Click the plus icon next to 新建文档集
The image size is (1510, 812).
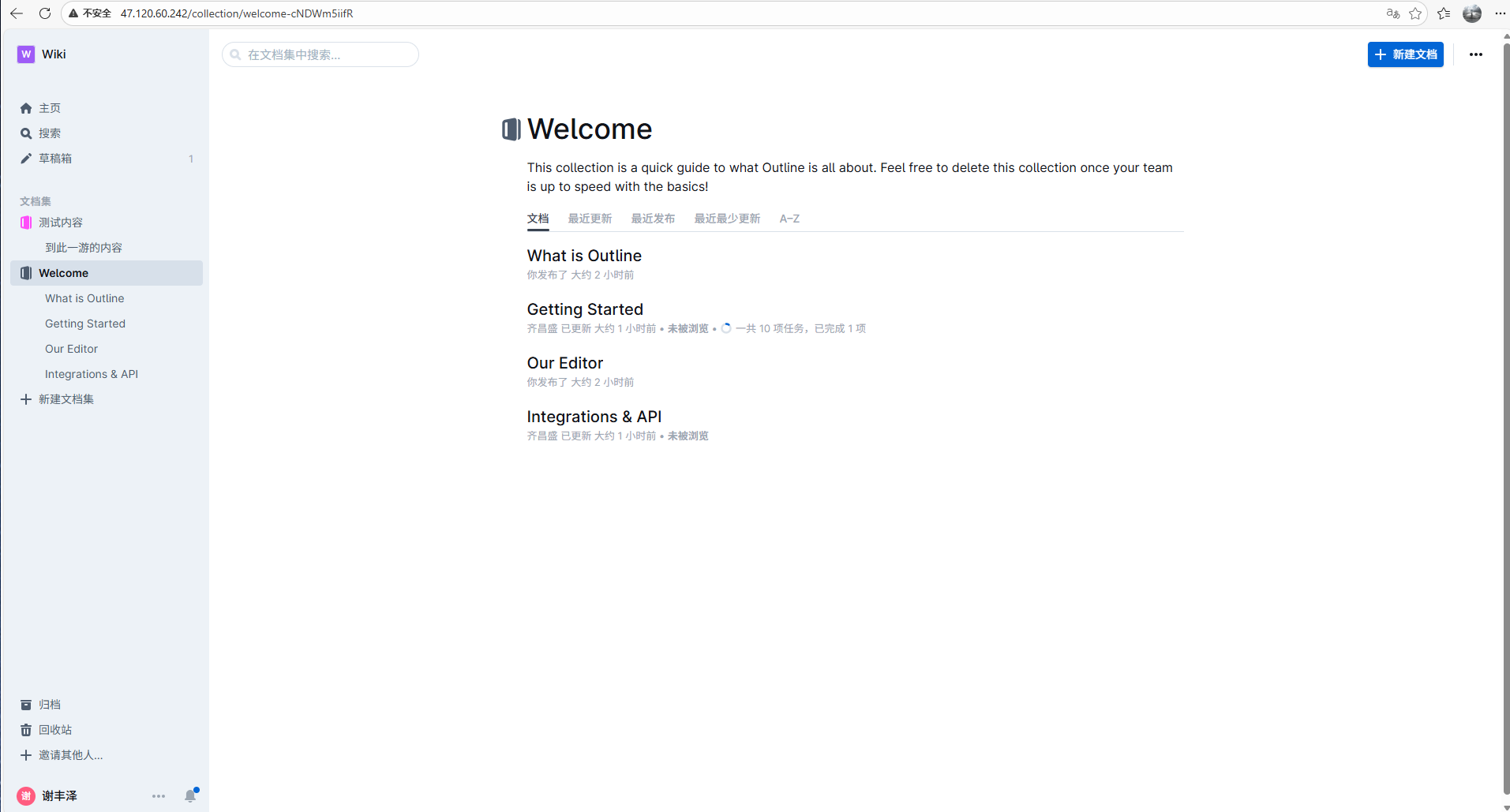click(x=26, y=399)
